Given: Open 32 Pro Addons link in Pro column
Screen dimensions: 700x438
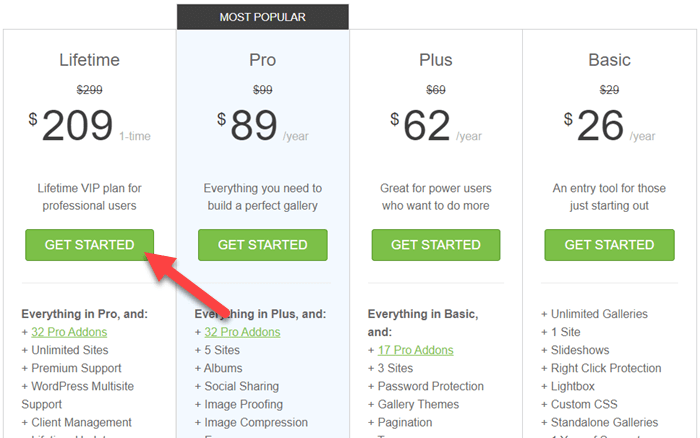Looking at the screenshot, I should click(x=242, y=332).
